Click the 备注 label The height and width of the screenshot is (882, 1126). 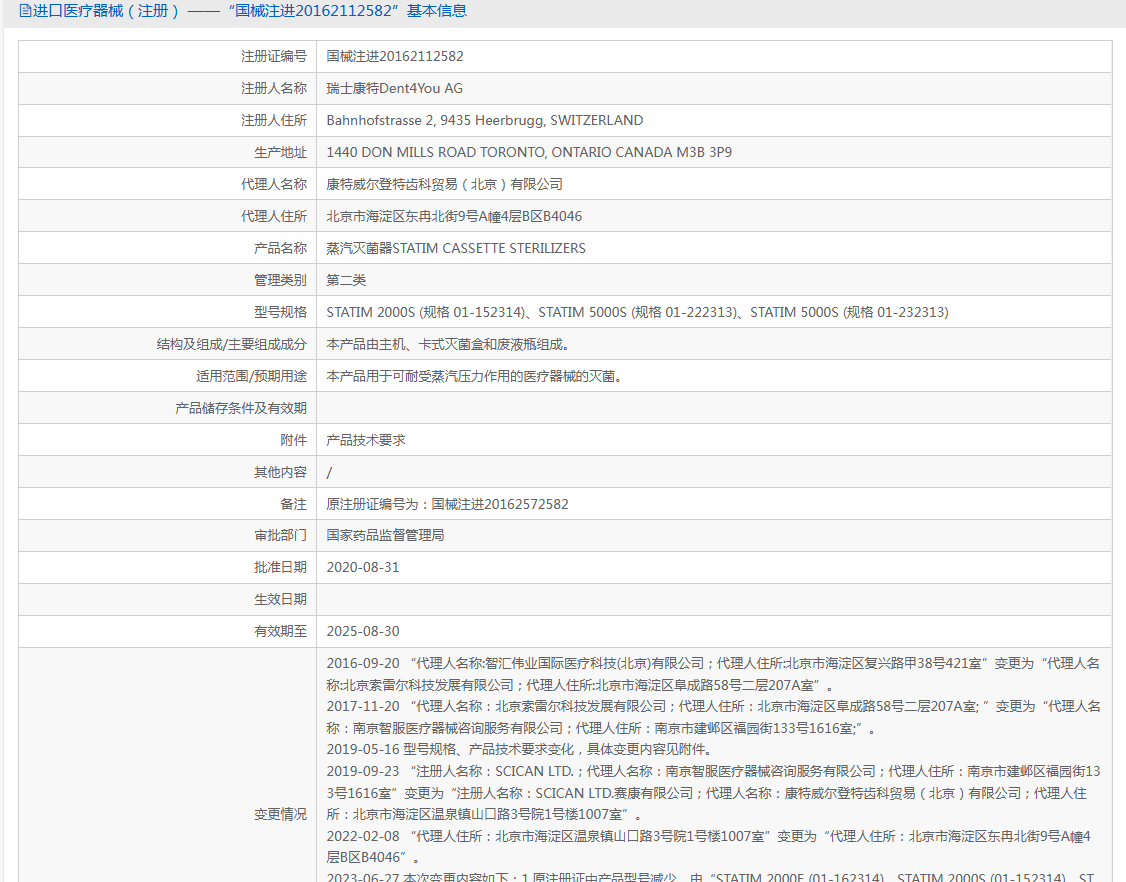click(x=294, y=504)
